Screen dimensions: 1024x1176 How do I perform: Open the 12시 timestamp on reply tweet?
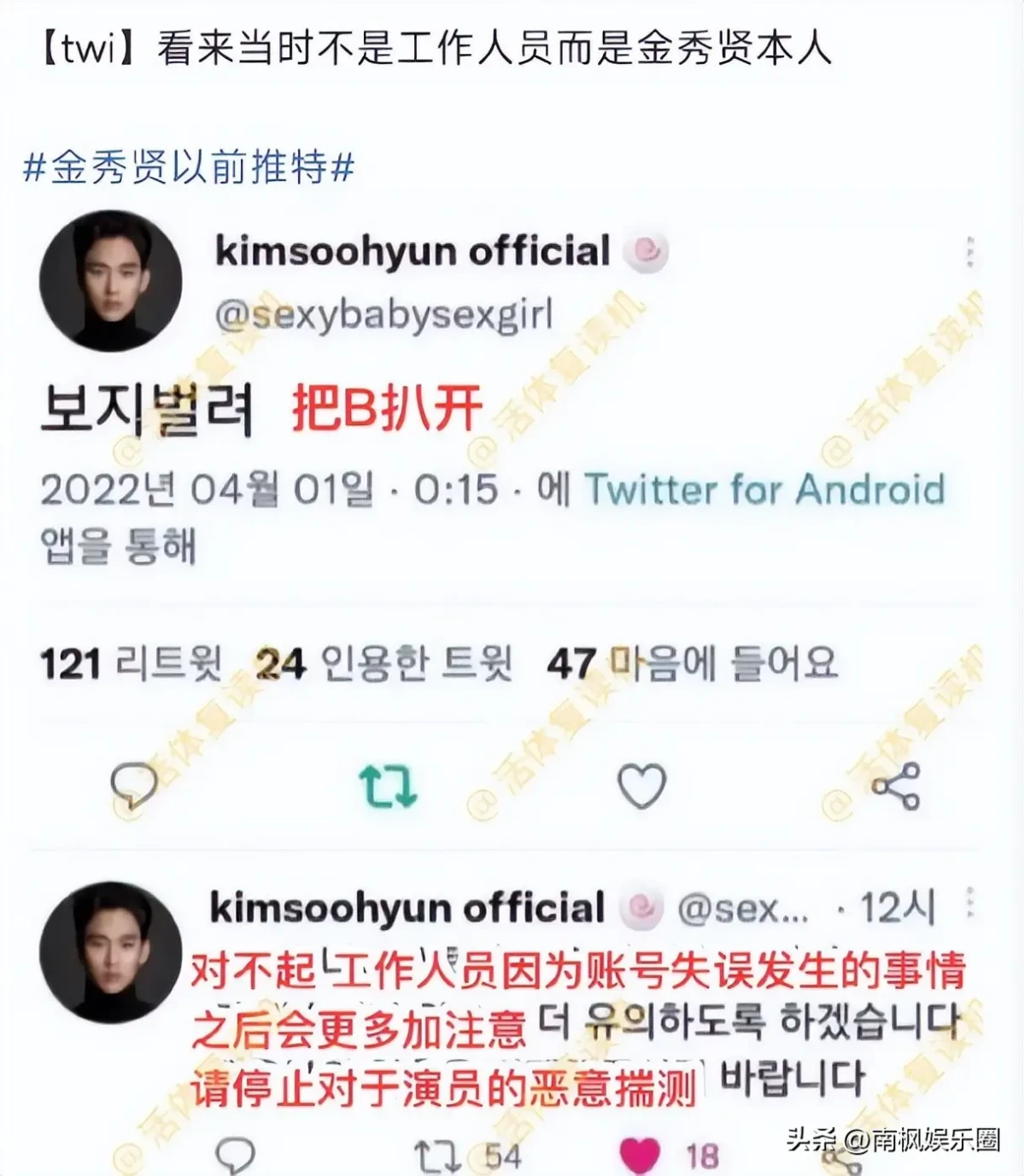(x=897, y=909)
